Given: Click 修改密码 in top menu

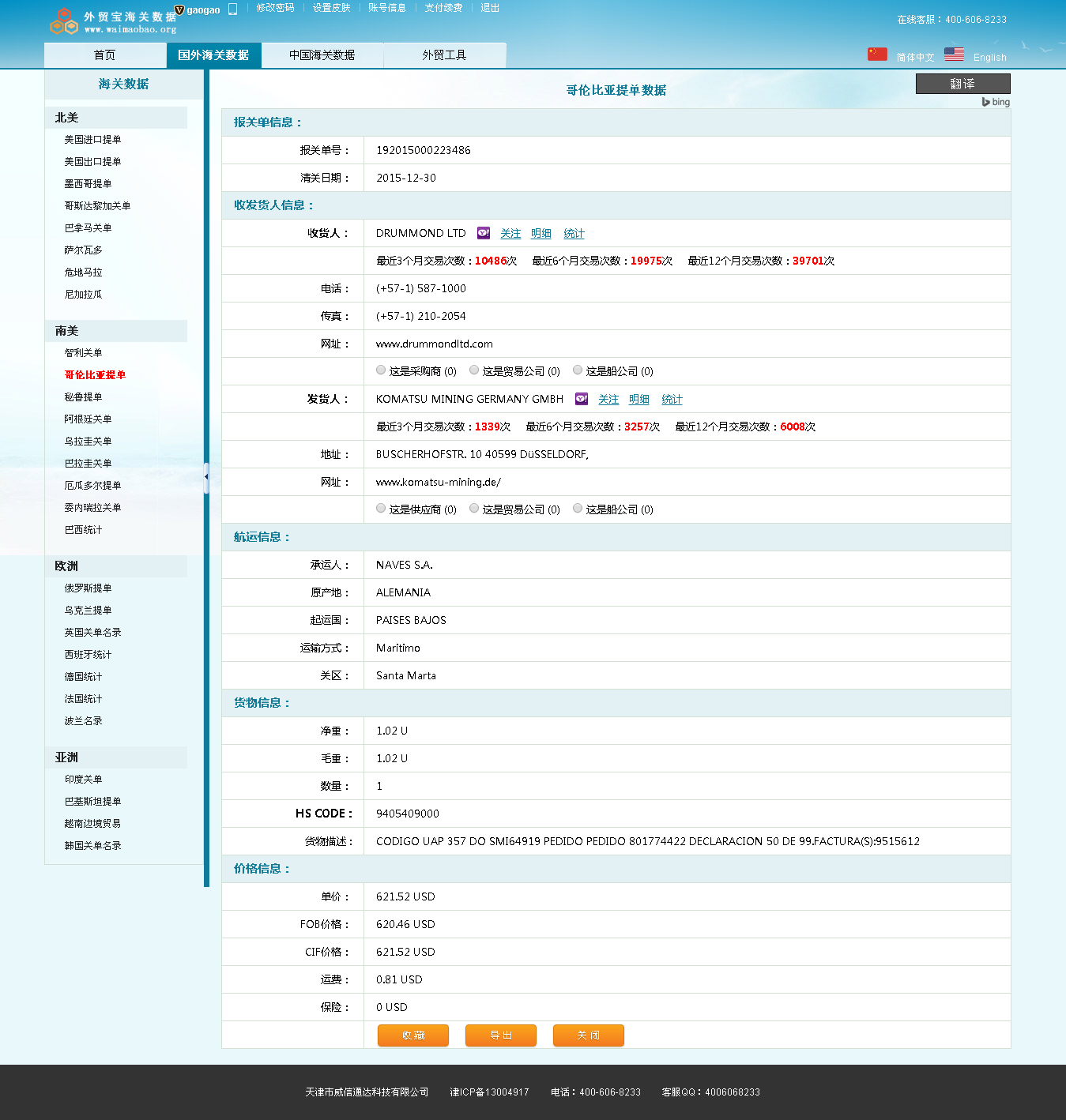Looking at the screenshot, I should [x=275, y=8].
